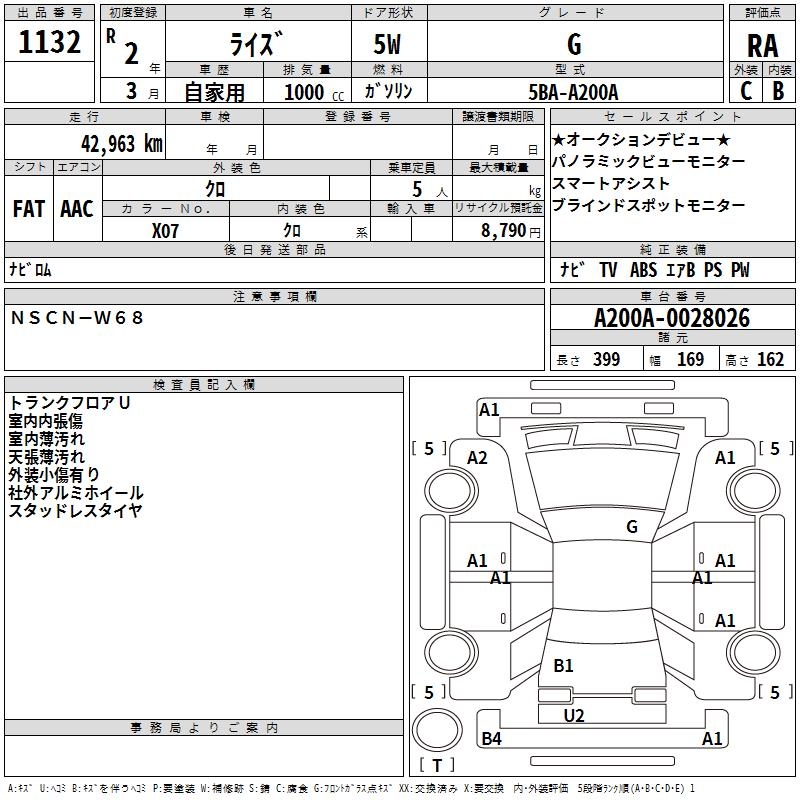
Task: Click the chassis number "A200A-0028026"
Action: 672,318
